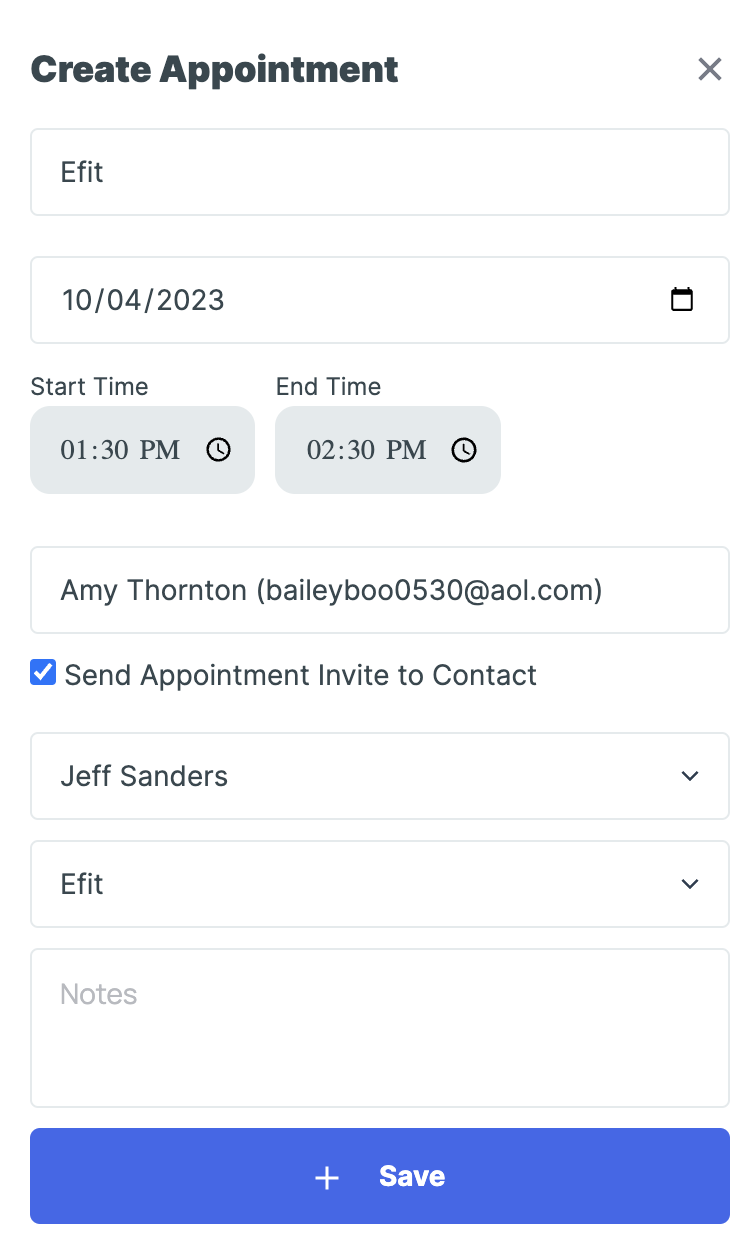Open the calendar picker icon in date field

[x=682, y=300]
